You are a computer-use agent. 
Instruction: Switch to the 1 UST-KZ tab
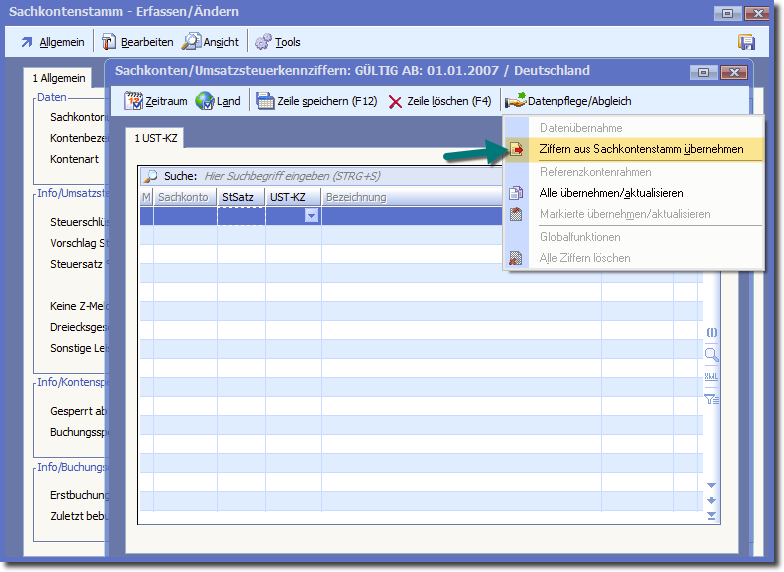(x=154, y=138)
